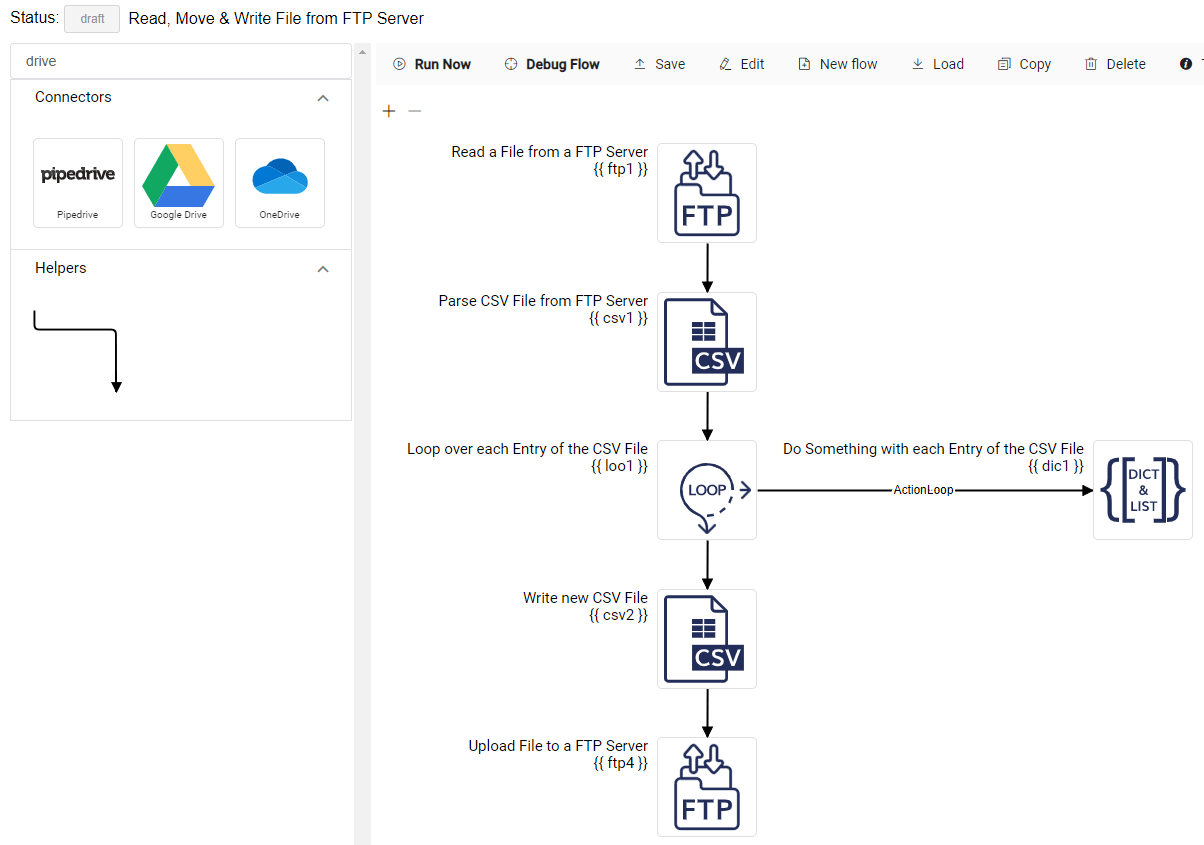Click the new-file icon beside New flow
The height and width of the screenshot is (845, 1204).
pyautogui.click(x=804, y=64)
